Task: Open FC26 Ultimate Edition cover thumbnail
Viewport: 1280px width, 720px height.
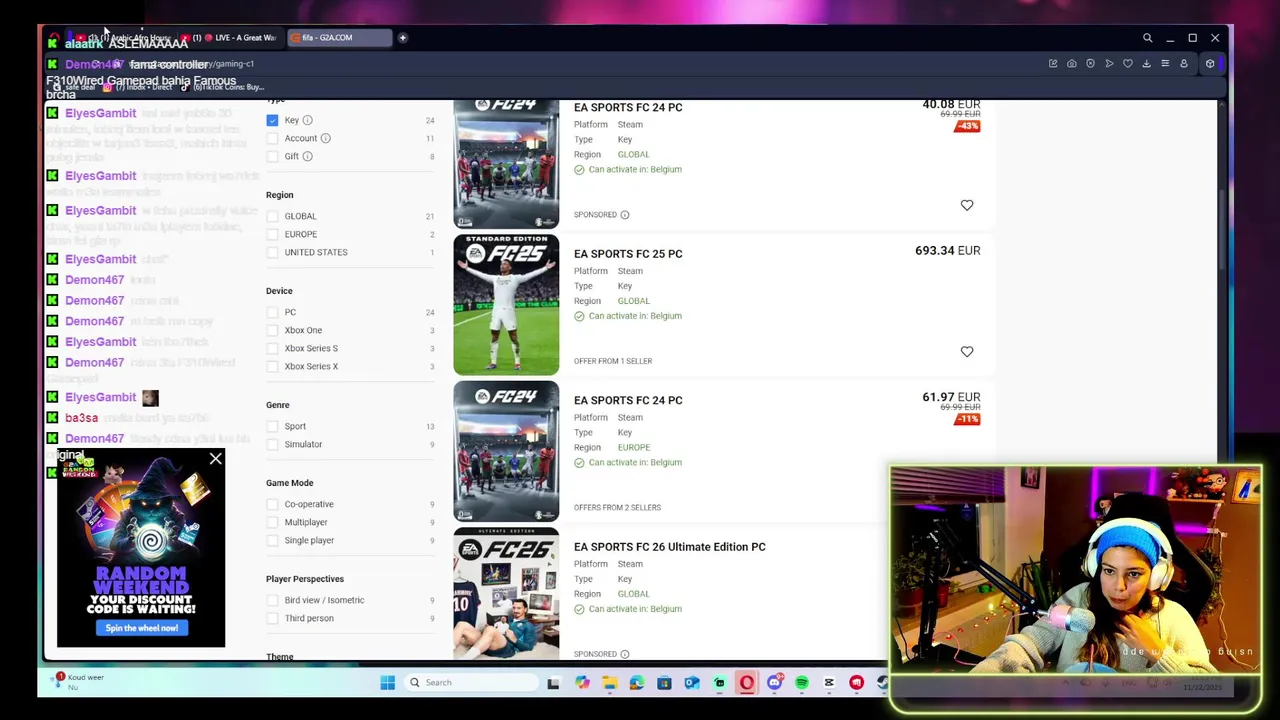Action: [506, 593]
